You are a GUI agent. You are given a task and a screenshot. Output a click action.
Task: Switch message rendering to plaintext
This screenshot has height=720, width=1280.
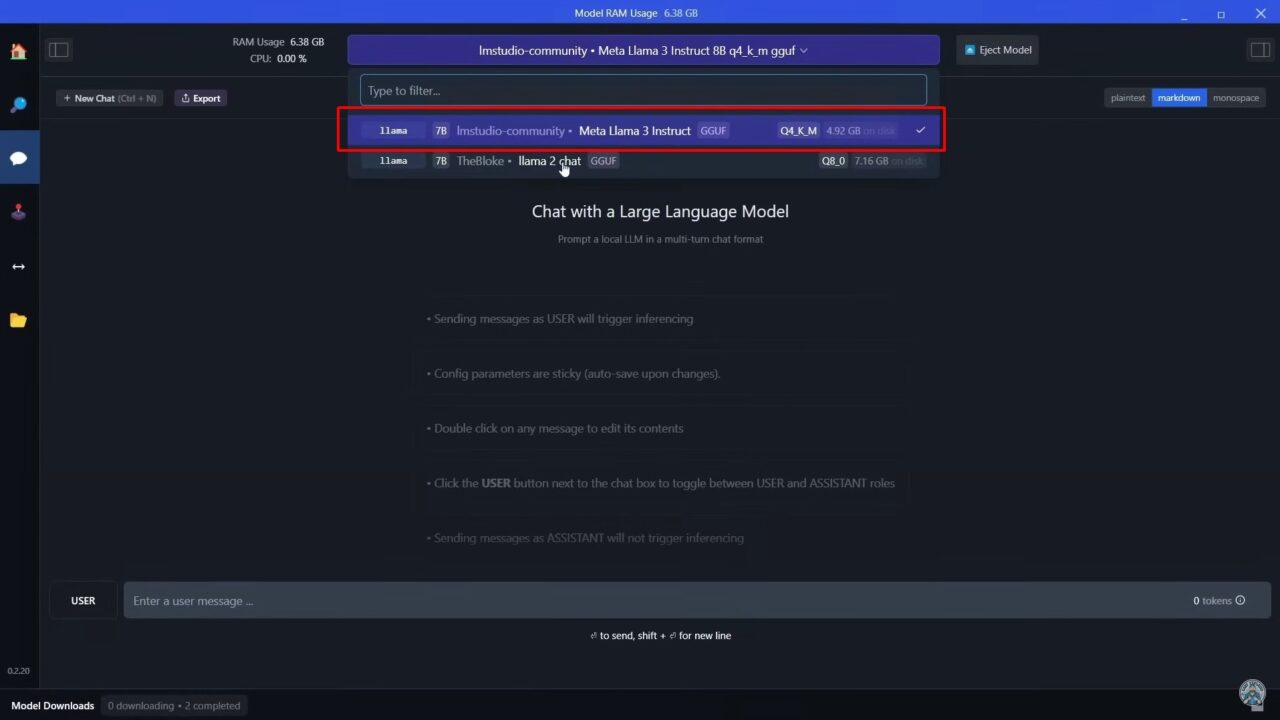pos(1128,98)
